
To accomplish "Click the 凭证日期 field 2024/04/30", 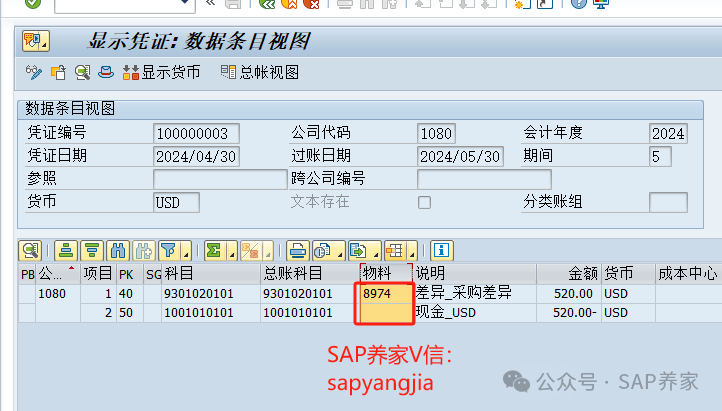I will point(196,156).
